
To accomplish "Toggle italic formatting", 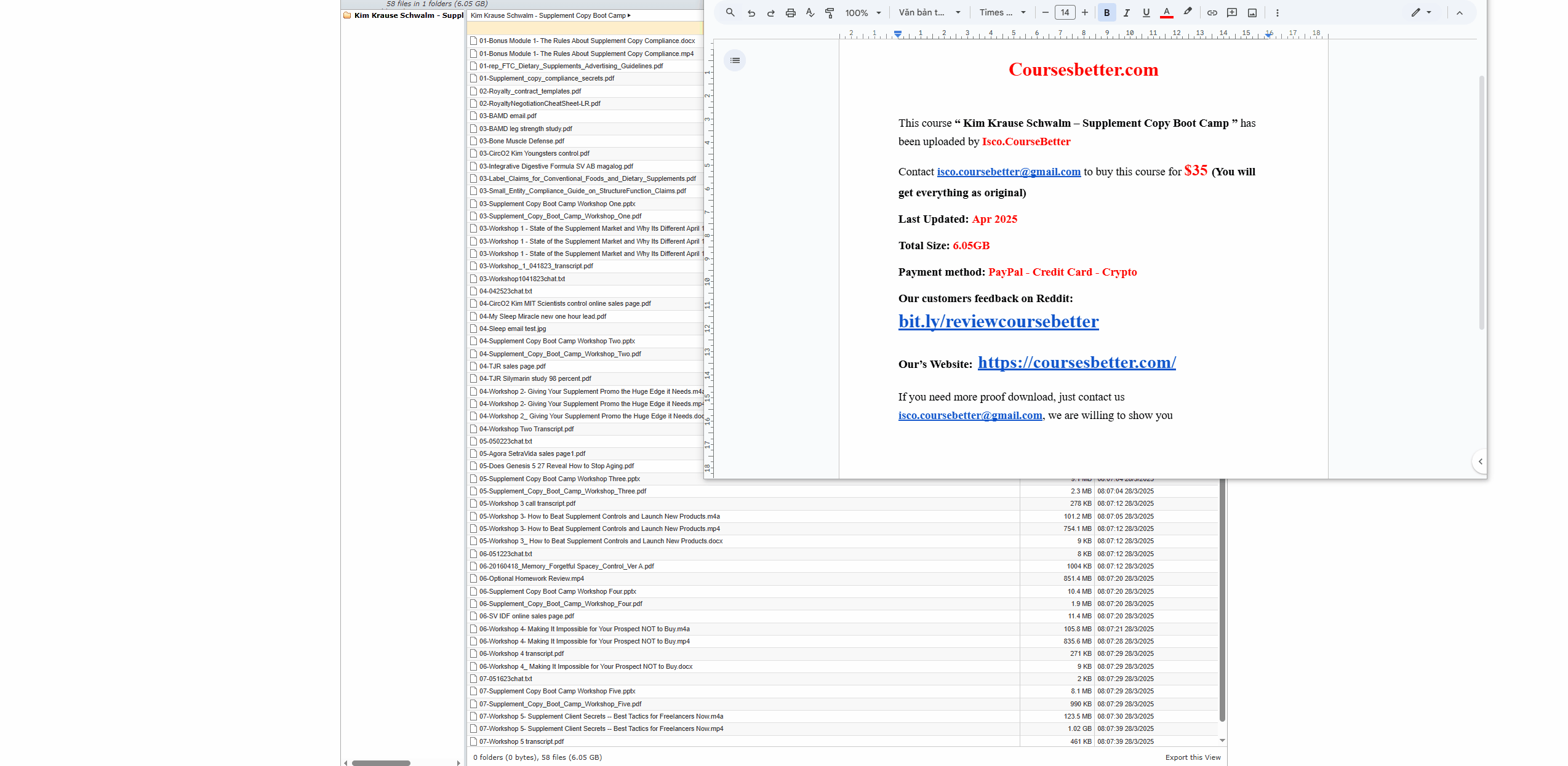I will point(1126,12).
